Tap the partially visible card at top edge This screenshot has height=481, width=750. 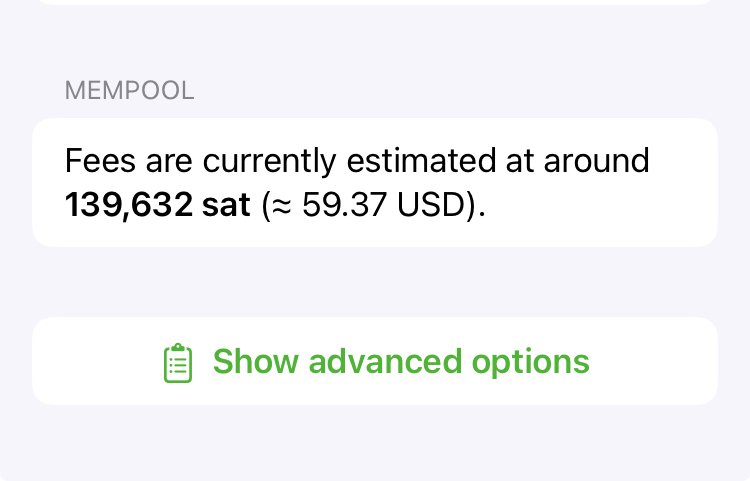tap(375, 2)
